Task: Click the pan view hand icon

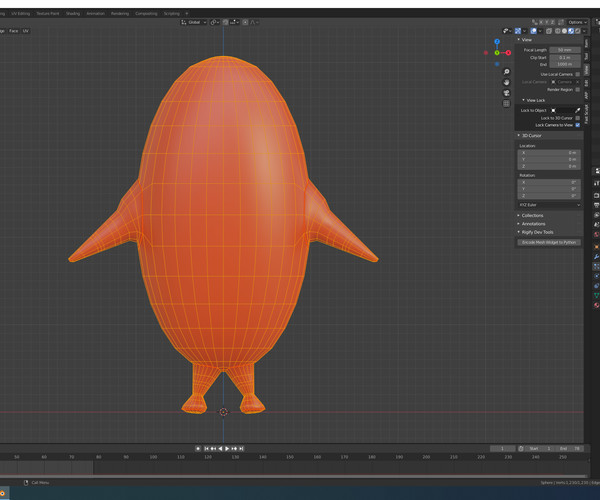Action: [507, 82]
